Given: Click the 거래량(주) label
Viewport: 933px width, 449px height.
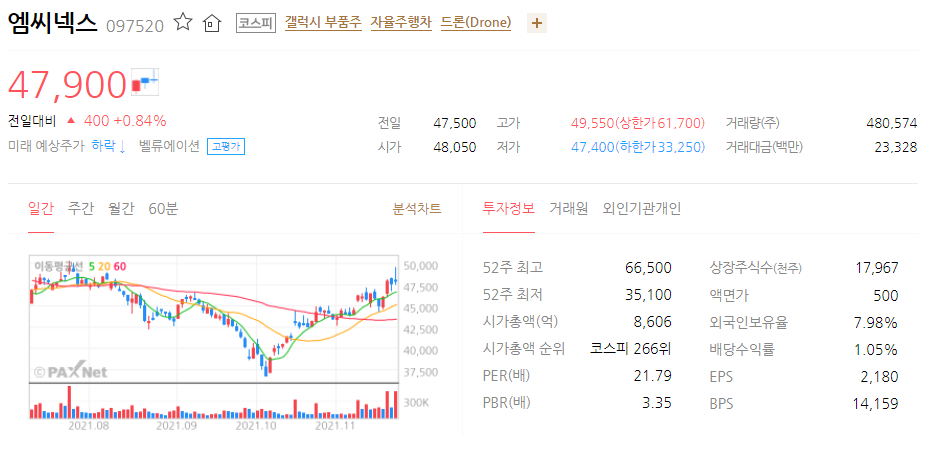Looking at the screenshot, I should coord(753,124).
